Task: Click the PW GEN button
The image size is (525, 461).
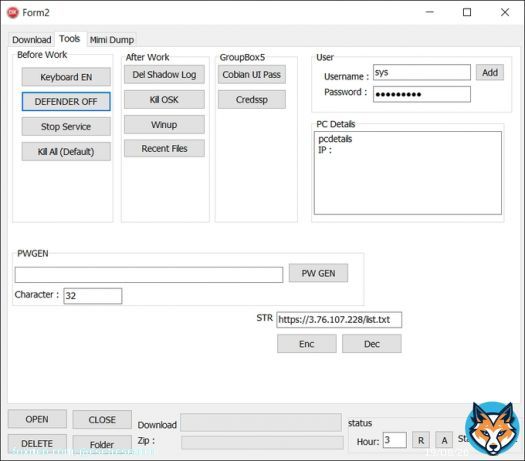Action: coord(318,273)
